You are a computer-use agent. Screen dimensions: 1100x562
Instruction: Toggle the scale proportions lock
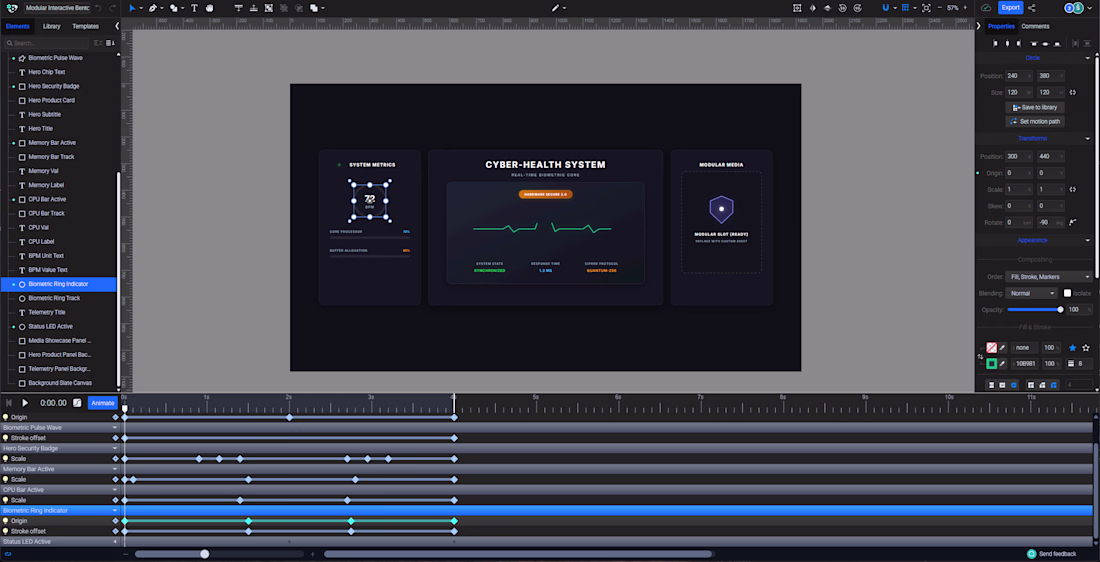pos(1073,189)
